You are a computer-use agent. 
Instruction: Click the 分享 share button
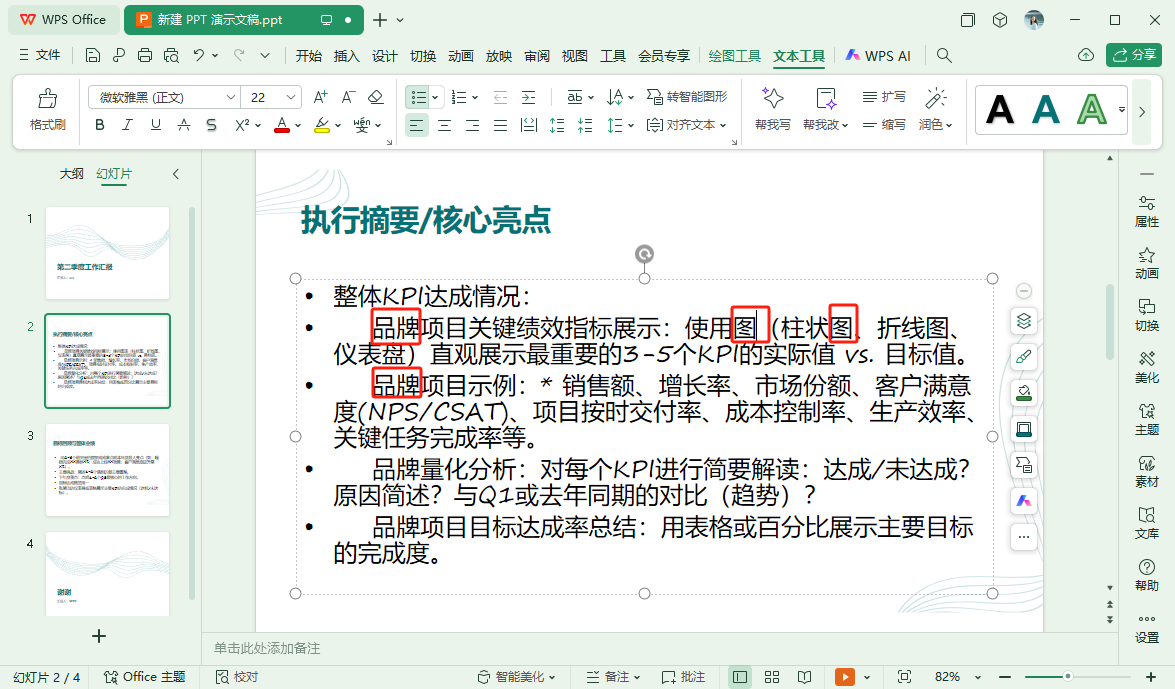tap(1134, 56)
